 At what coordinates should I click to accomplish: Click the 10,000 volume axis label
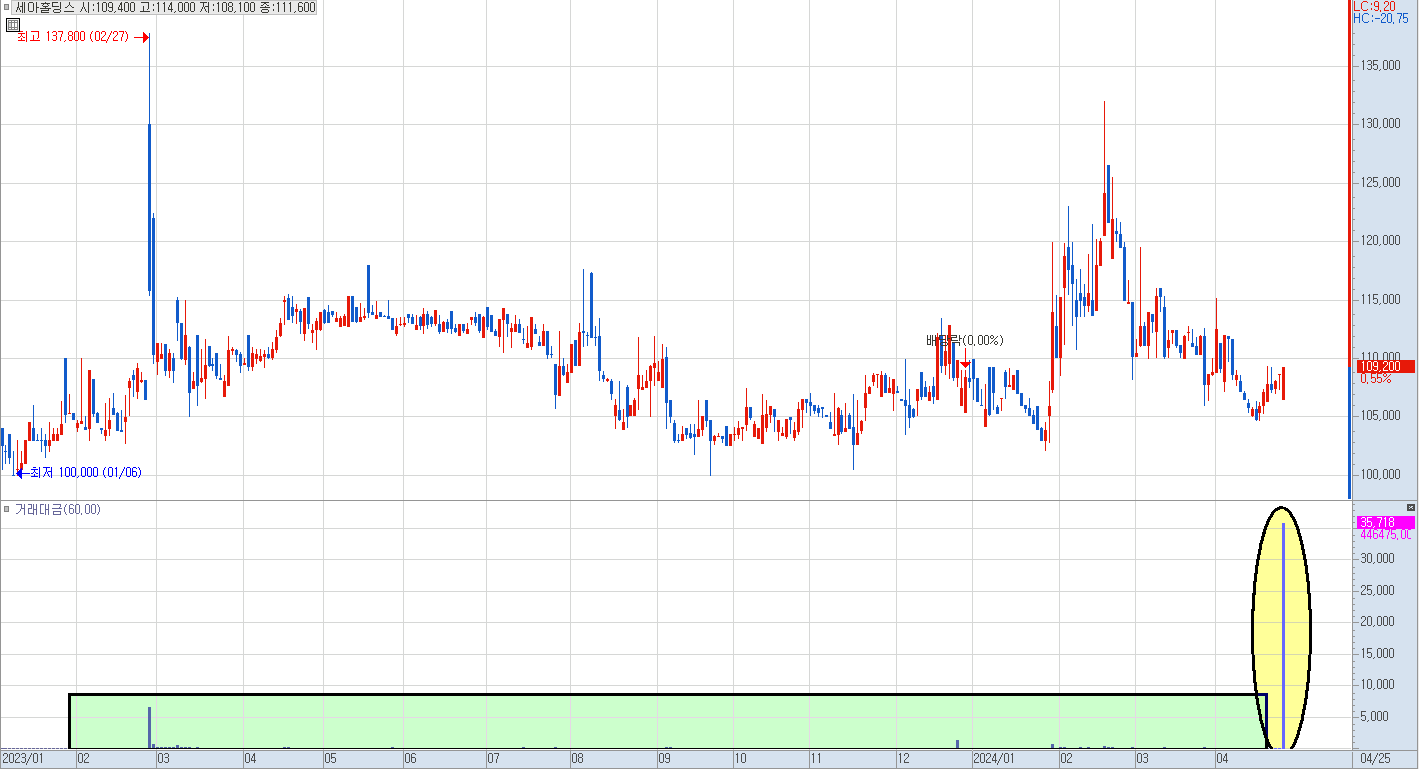click(1379, 684)
